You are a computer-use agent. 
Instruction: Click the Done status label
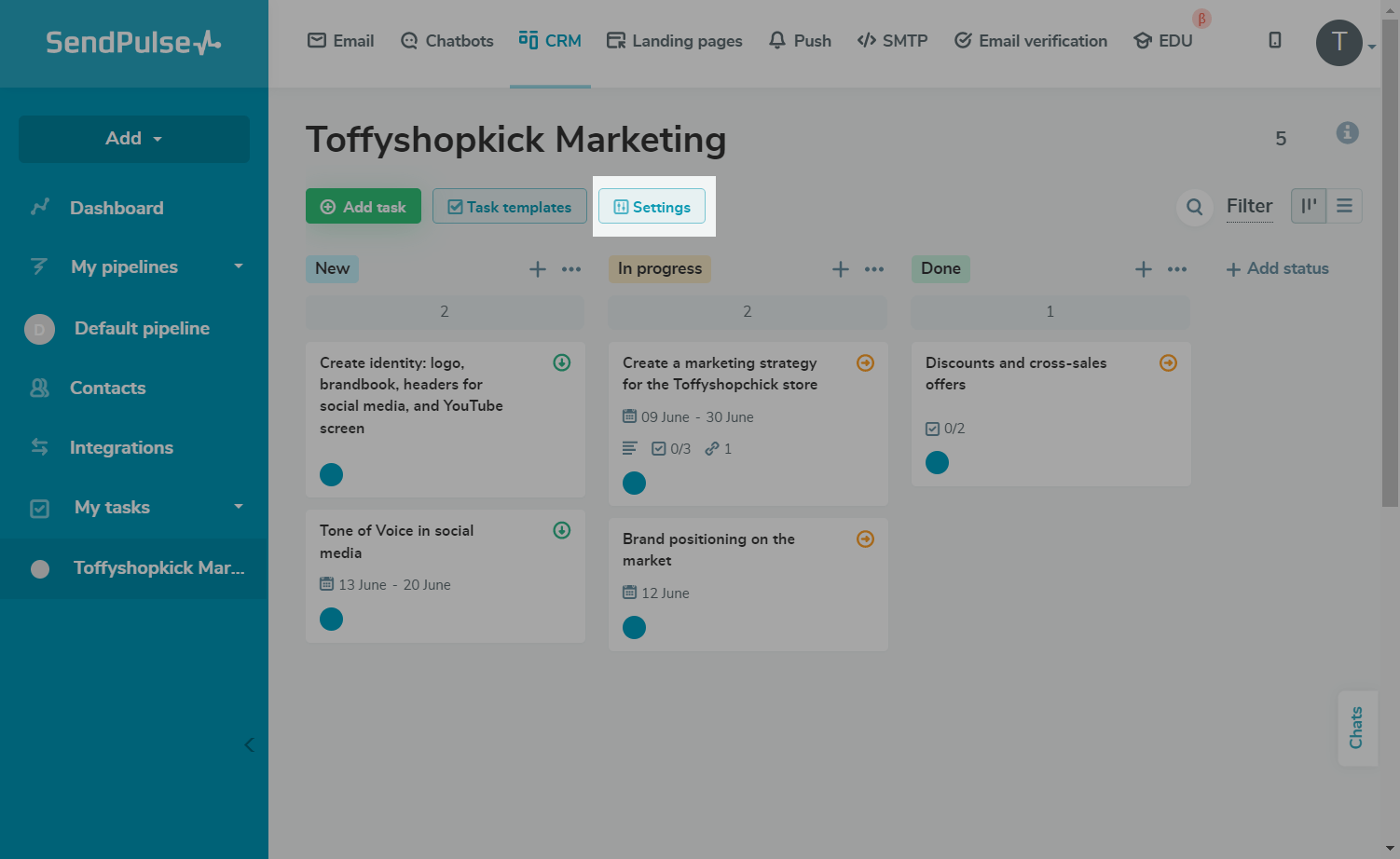(940, 268)
